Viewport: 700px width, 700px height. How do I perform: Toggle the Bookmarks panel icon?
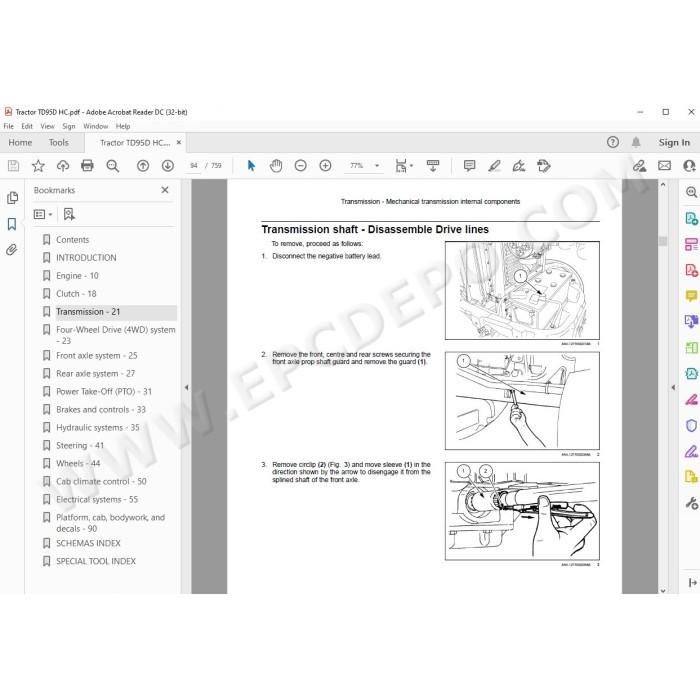(x=12, y=224)
